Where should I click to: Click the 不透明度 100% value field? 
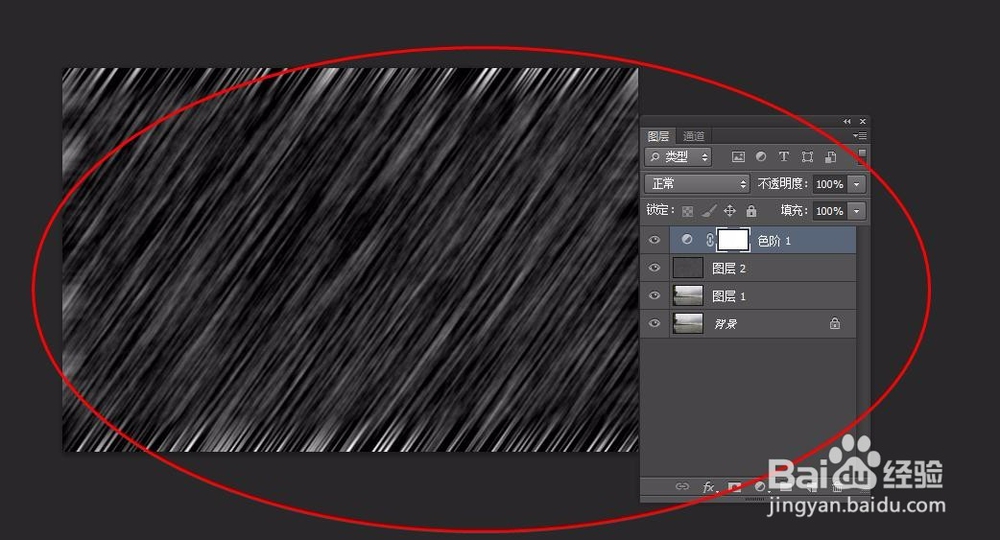click(830, 184)
